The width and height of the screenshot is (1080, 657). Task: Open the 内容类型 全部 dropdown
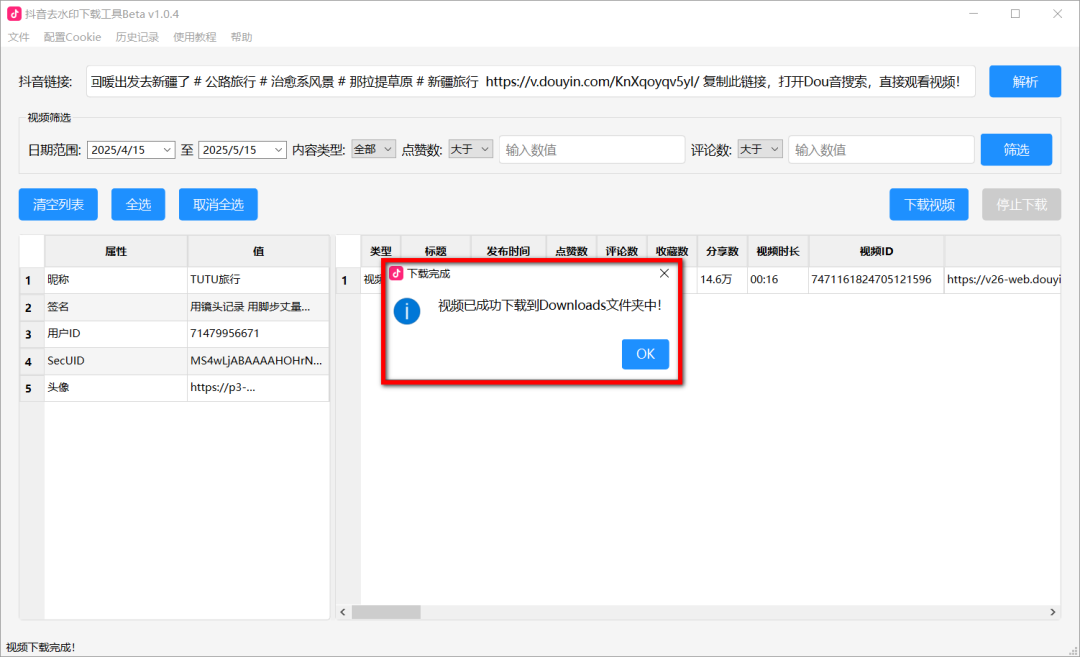coord(373,149)
